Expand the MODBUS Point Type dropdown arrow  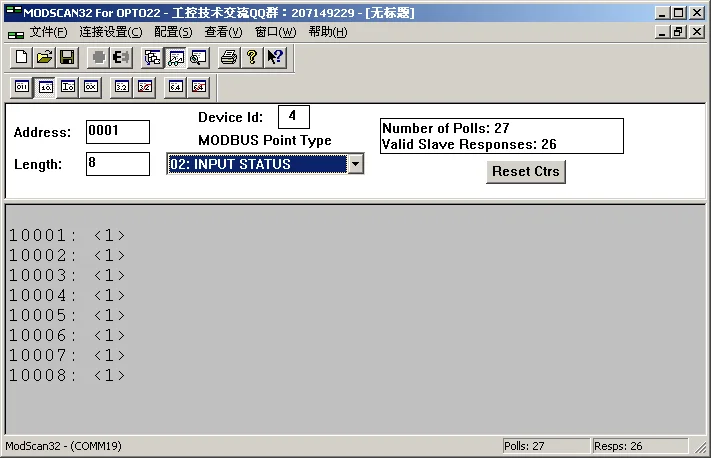tap(356, 164)
